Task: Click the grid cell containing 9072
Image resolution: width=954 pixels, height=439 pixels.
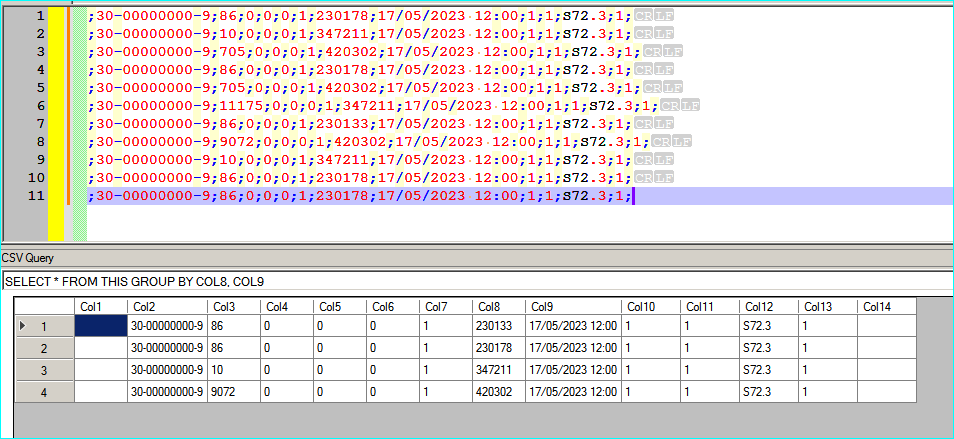Action: (234, 392)
